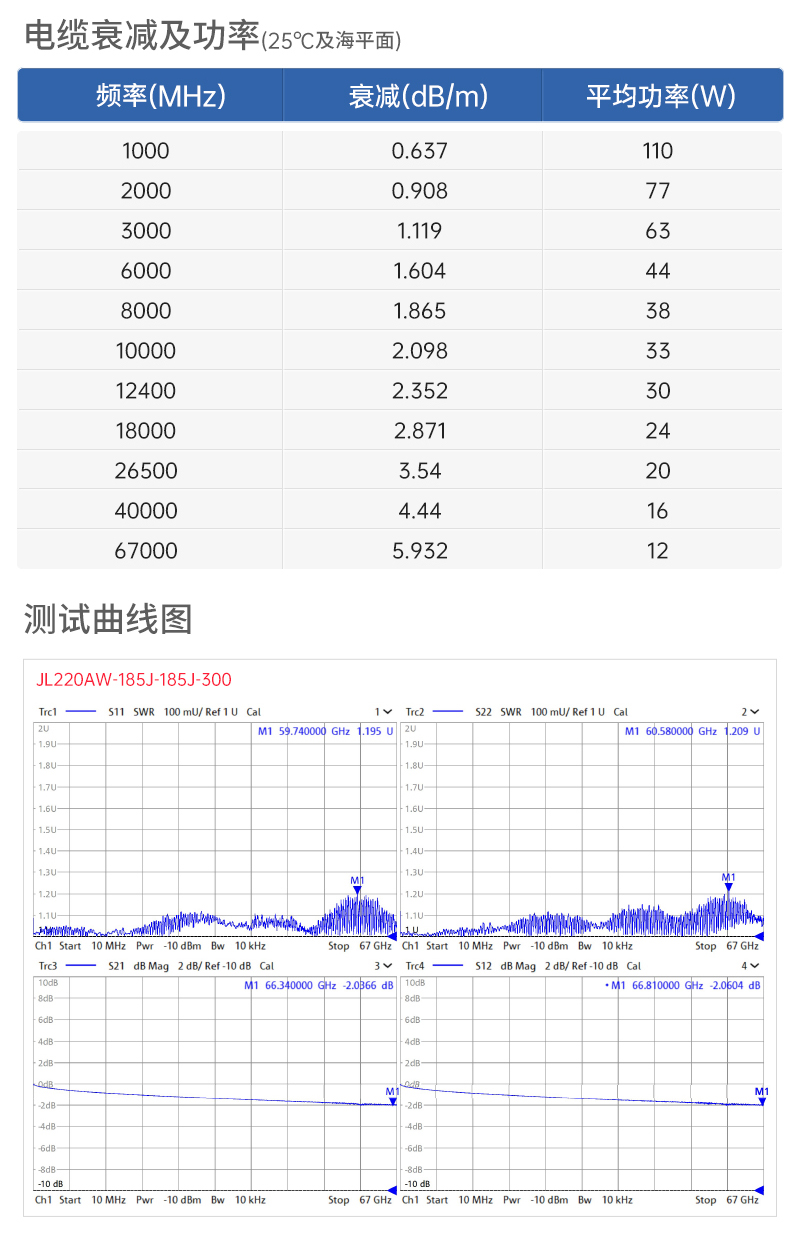
Task: Click average power 30 in the 12400 row
Action: coord(658,391)
